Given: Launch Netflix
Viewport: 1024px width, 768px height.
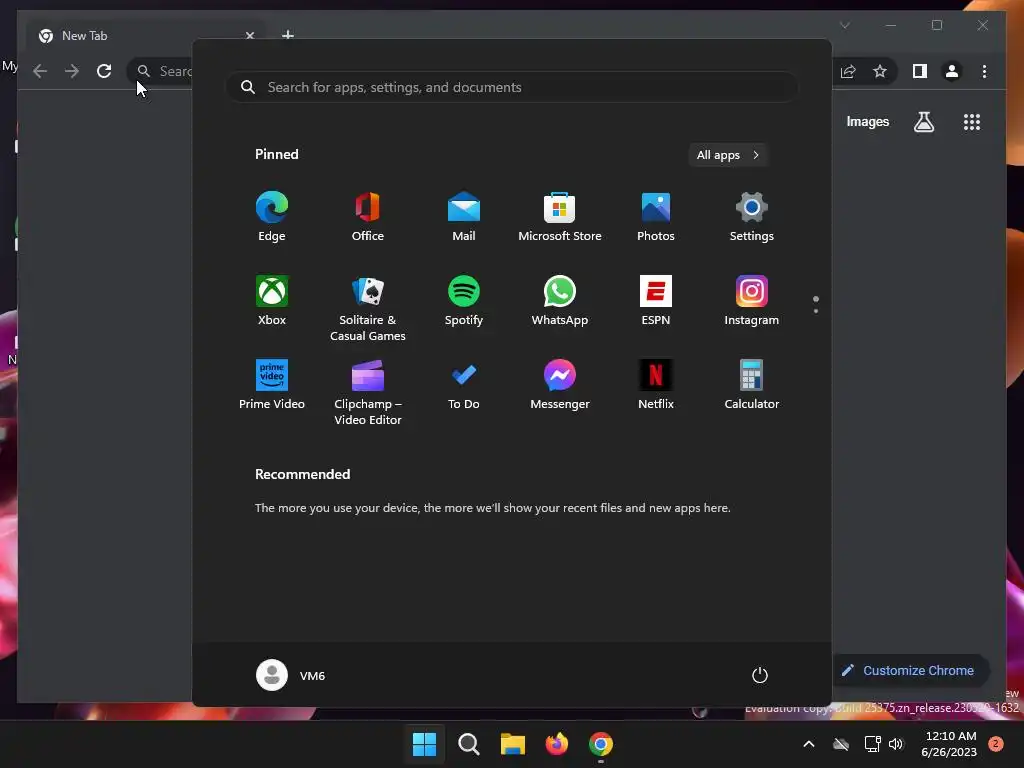Looking at the screenshot, I should [656, 385].
